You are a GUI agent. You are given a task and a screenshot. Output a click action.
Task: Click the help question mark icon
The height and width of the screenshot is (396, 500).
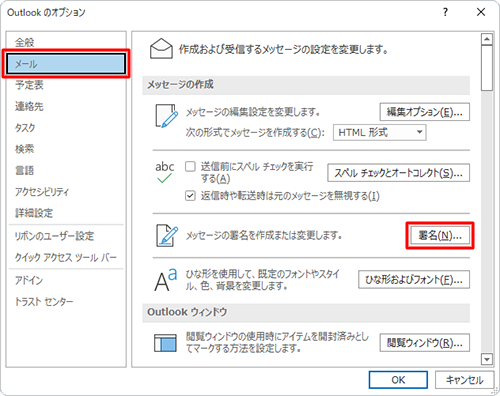[x=445, y=12]
